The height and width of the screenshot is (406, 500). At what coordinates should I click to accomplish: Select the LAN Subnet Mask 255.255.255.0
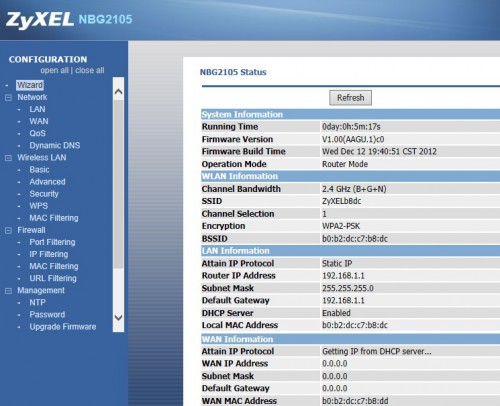click(348, 288)
